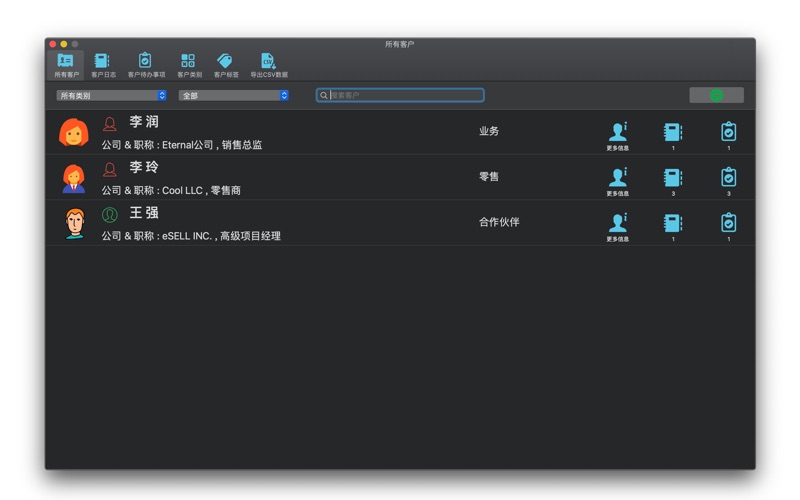Expand the 全部 filter dropdown
This screenshot has width=800, height=500.
point(234,96)
